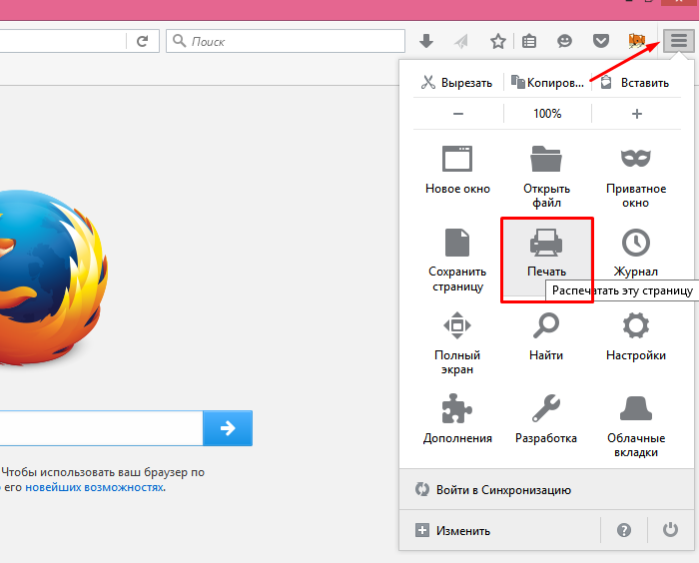Open the hamburger menu button
Screen dimensions: 699x563
678,41
